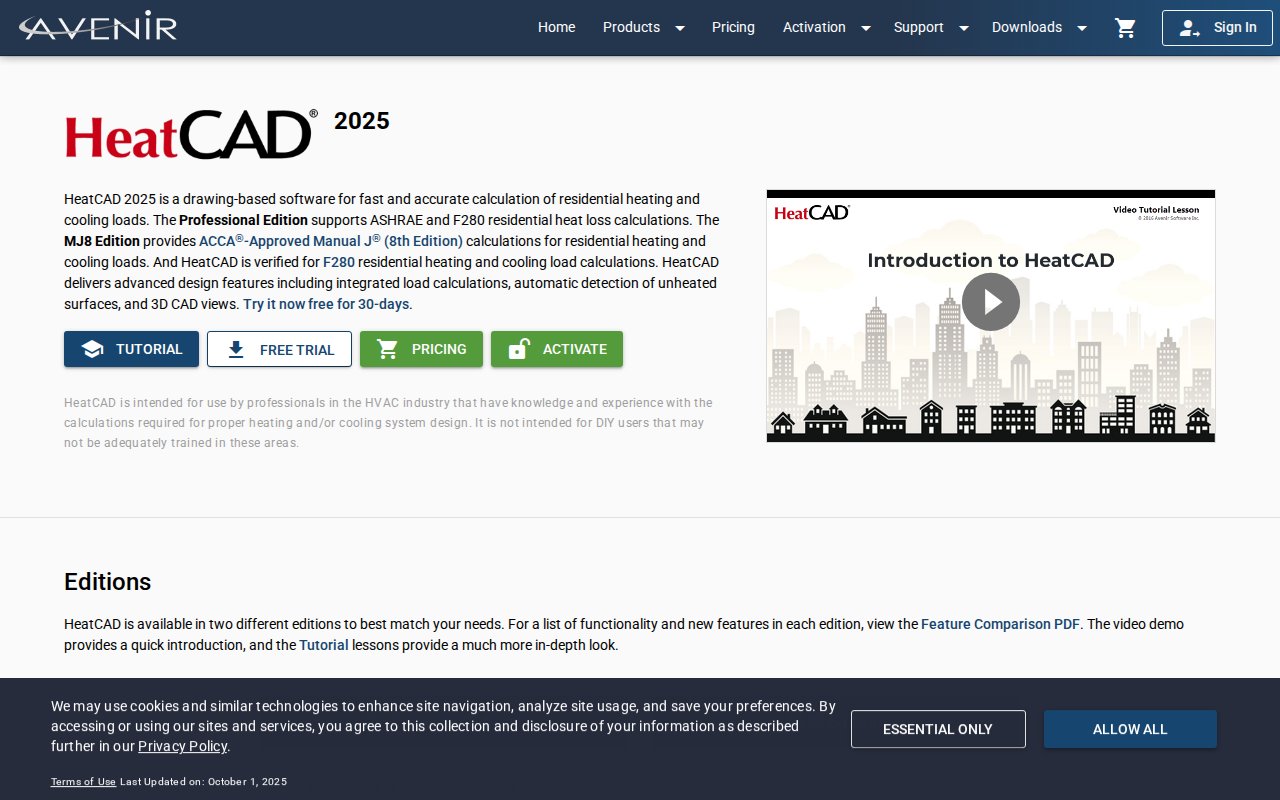The height and width of the screenshot is (800, 1280).
Task: Open the shopping cart icon
Action: coord(1126,28)
